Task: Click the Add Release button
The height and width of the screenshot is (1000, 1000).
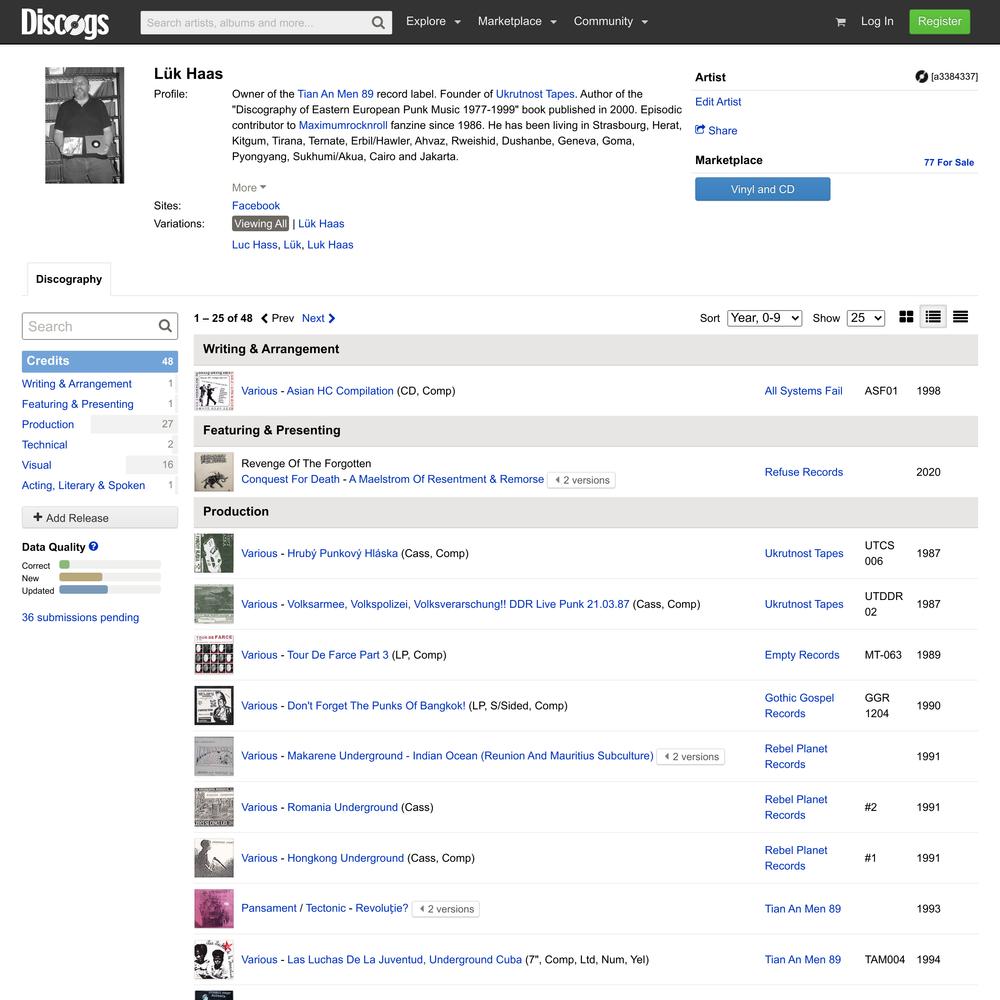Action: 99,518
